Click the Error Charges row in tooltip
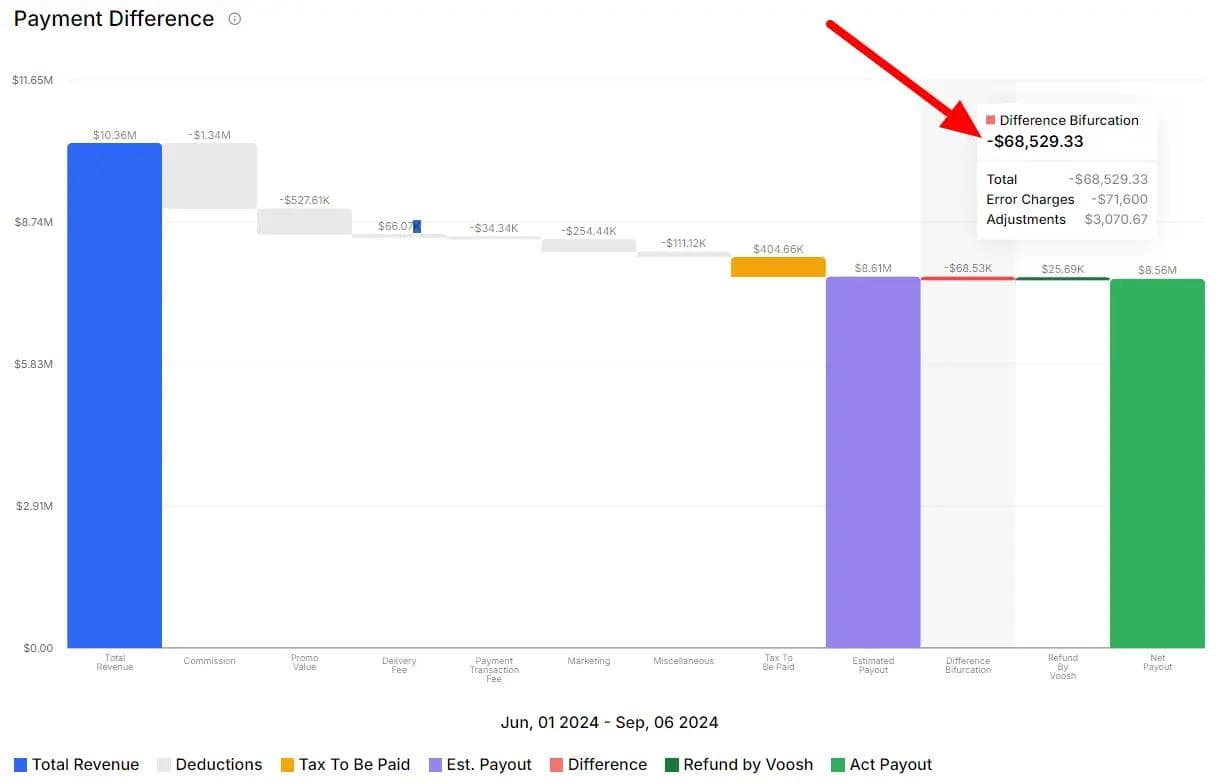The image size is (1218, 784). click(1066, 199)
